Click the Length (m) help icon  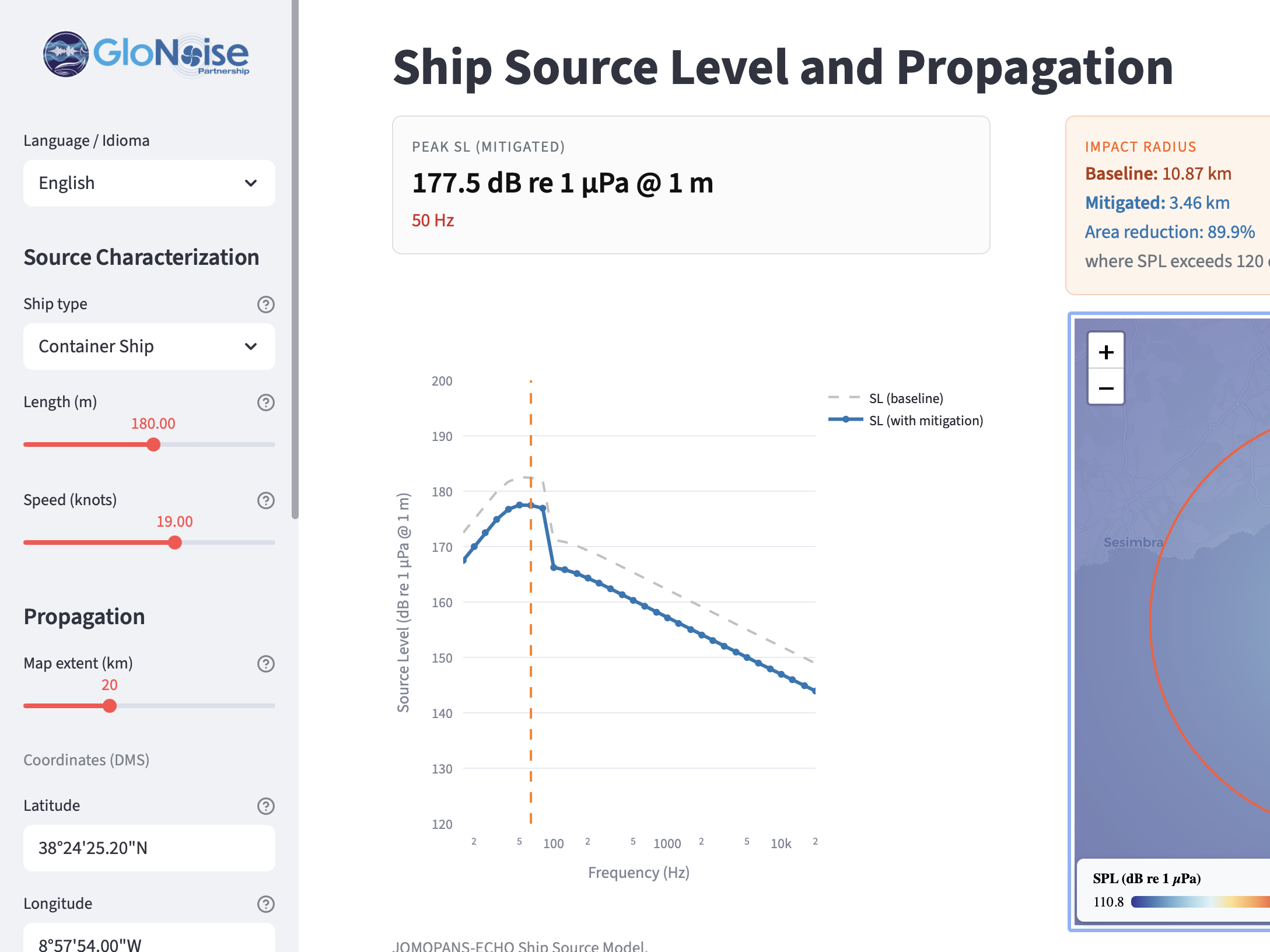click(x=266, y=402)
